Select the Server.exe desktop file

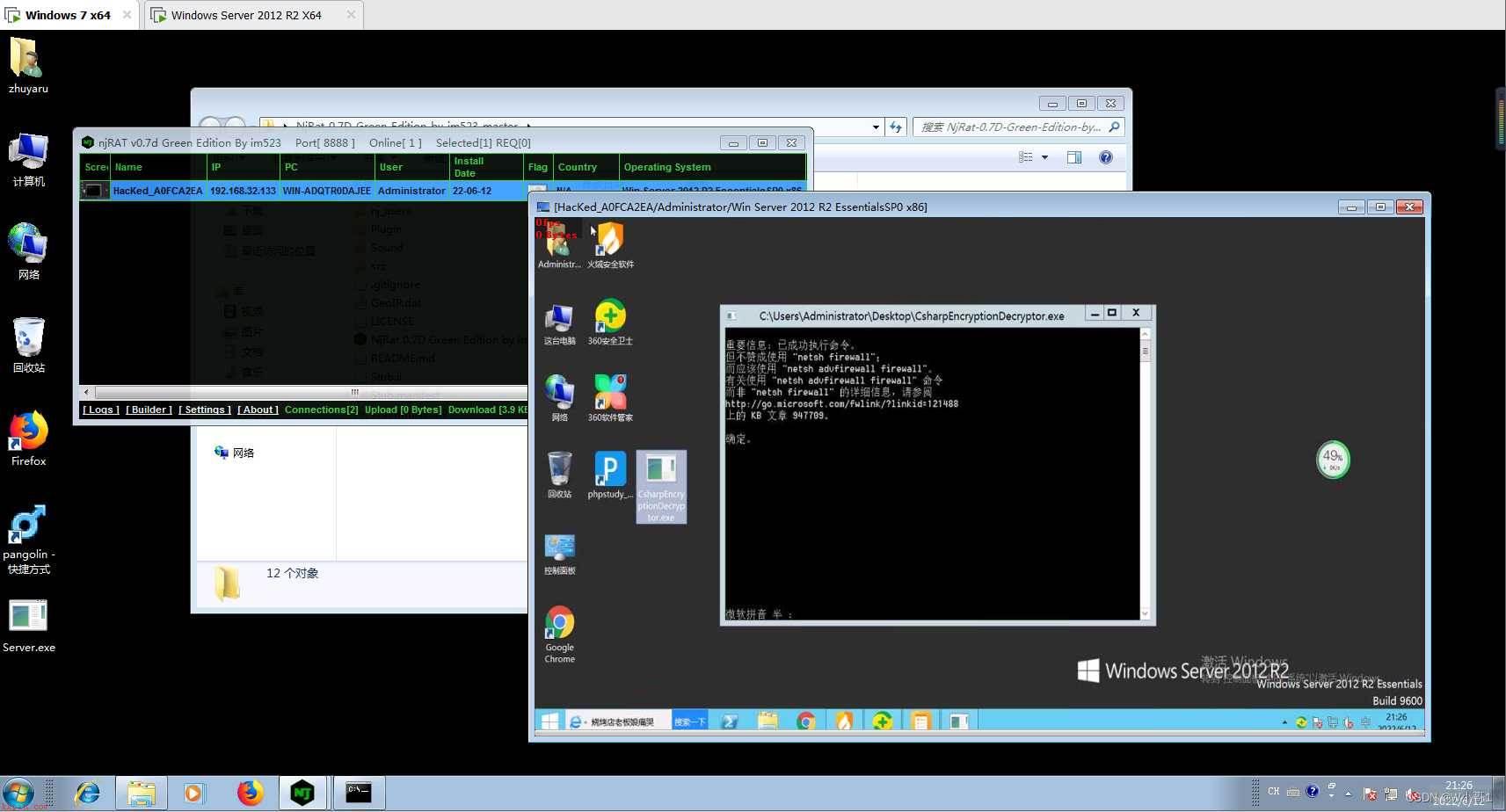(28, 626)
